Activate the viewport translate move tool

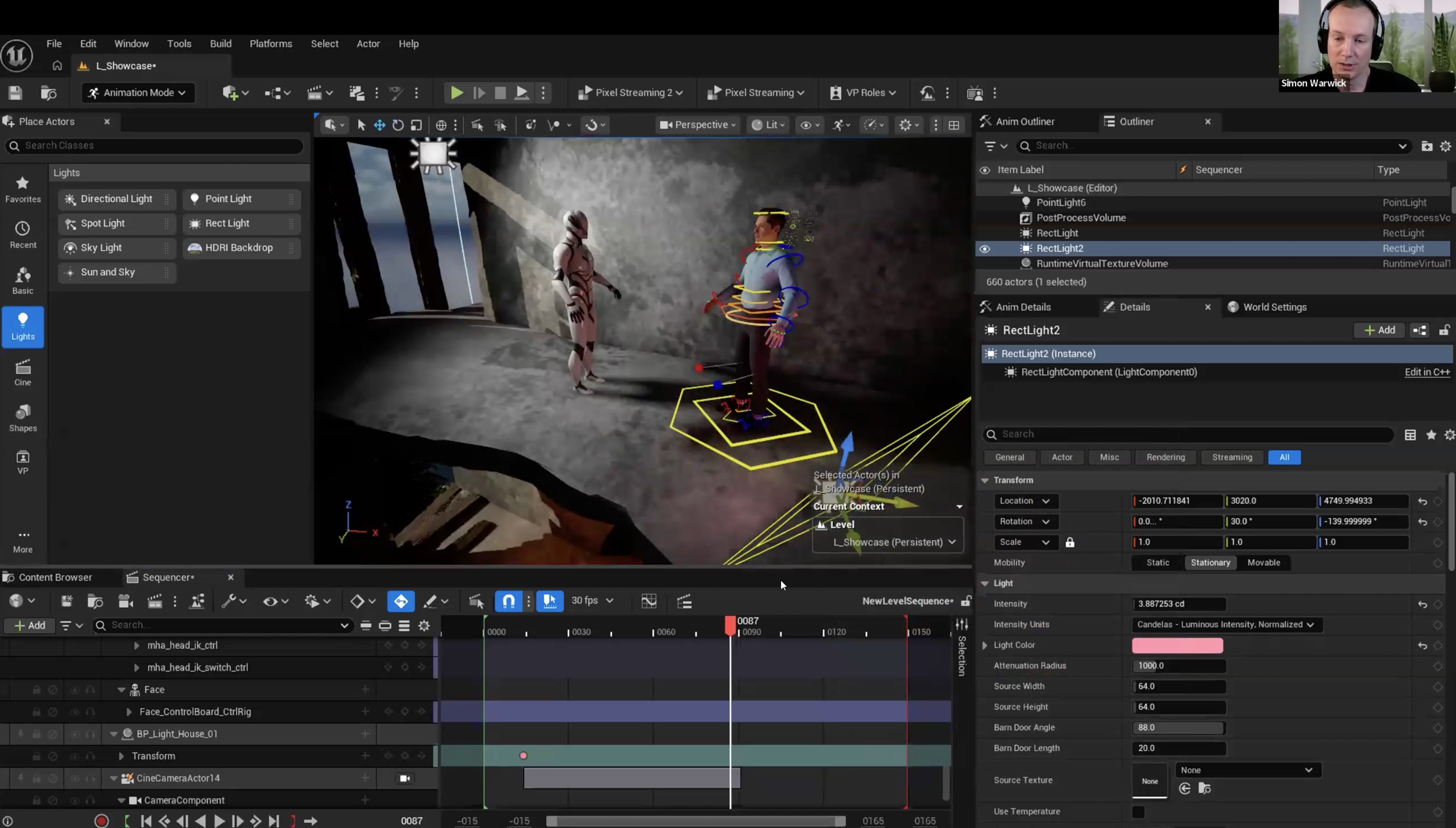click(x=379, y=125)
